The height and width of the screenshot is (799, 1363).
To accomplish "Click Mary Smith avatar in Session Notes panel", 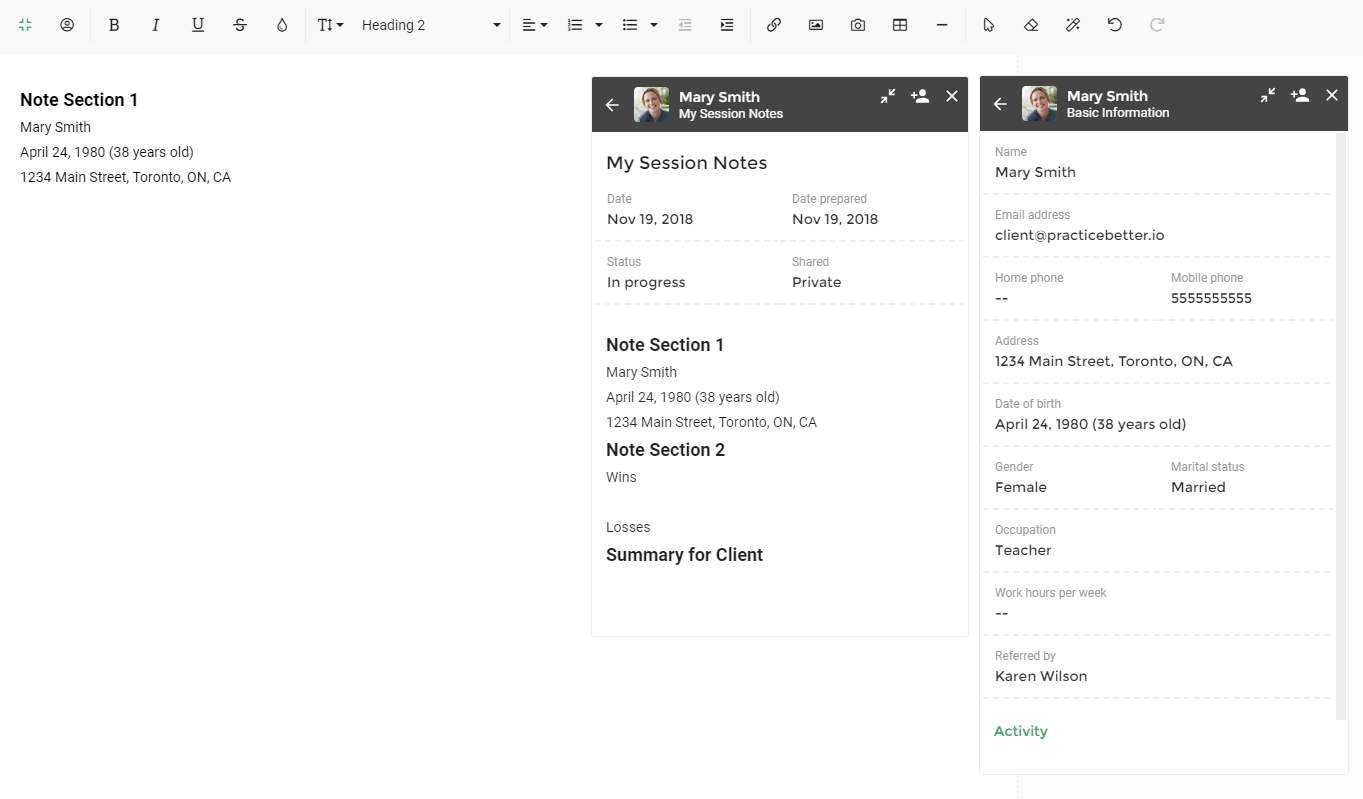I will (652, 105).
